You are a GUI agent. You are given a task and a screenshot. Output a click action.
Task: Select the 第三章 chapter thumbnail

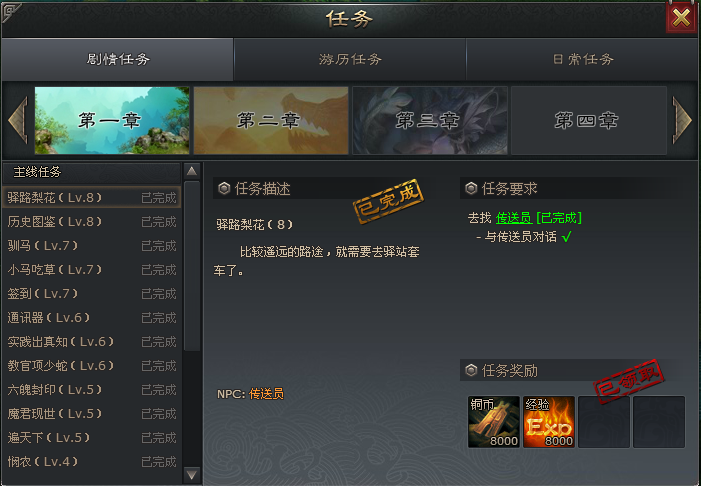[x=430, y=120]
